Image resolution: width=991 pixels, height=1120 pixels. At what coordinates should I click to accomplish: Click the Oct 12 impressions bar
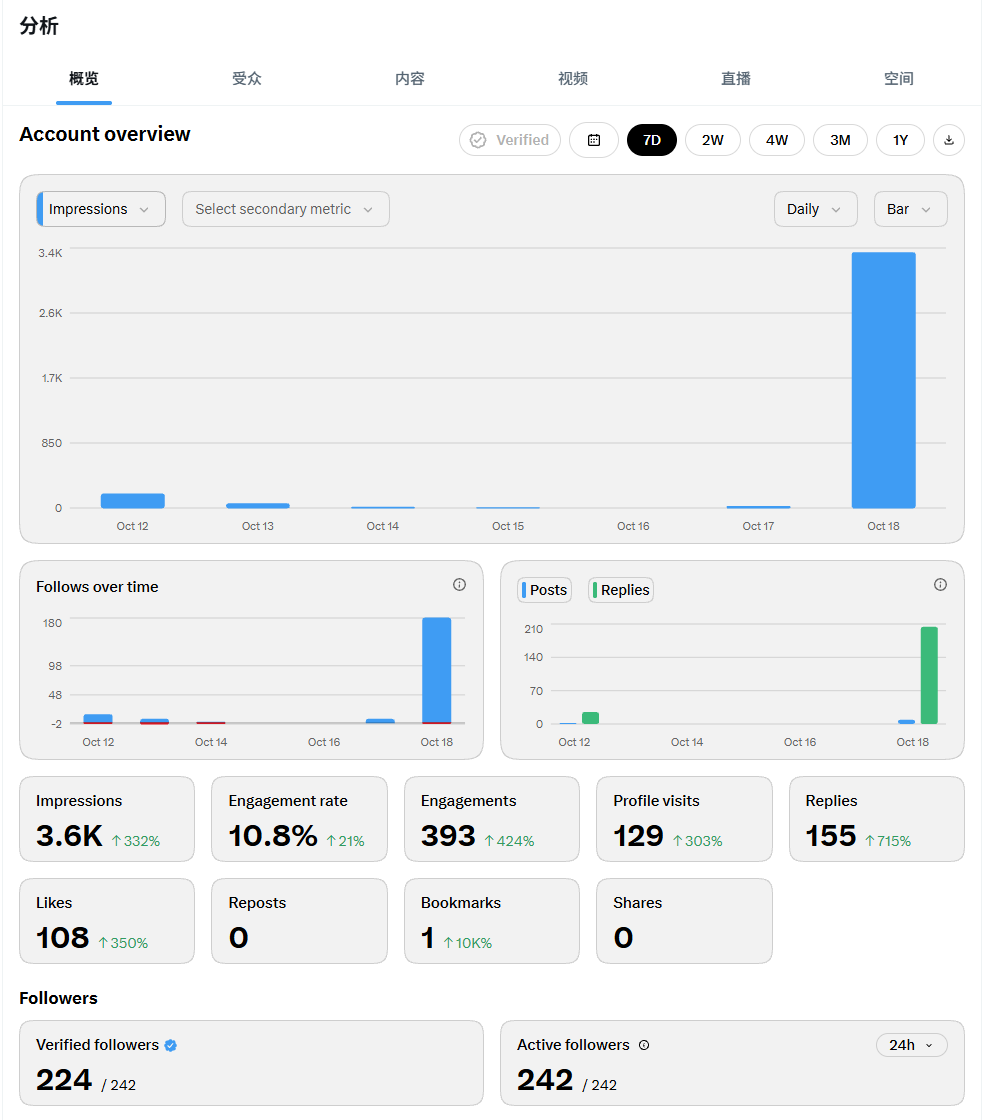pyautogui.click(x=133, y=501)
